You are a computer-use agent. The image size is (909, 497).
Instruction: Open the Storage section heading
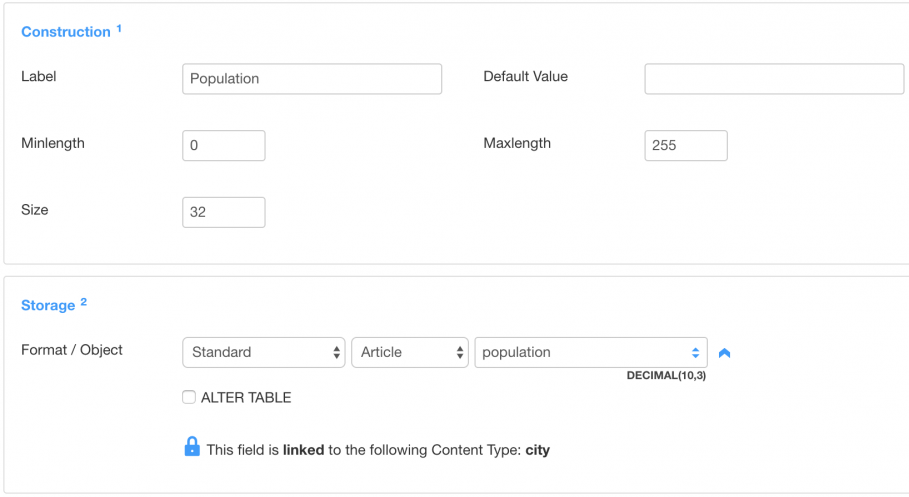pos(48,306)
